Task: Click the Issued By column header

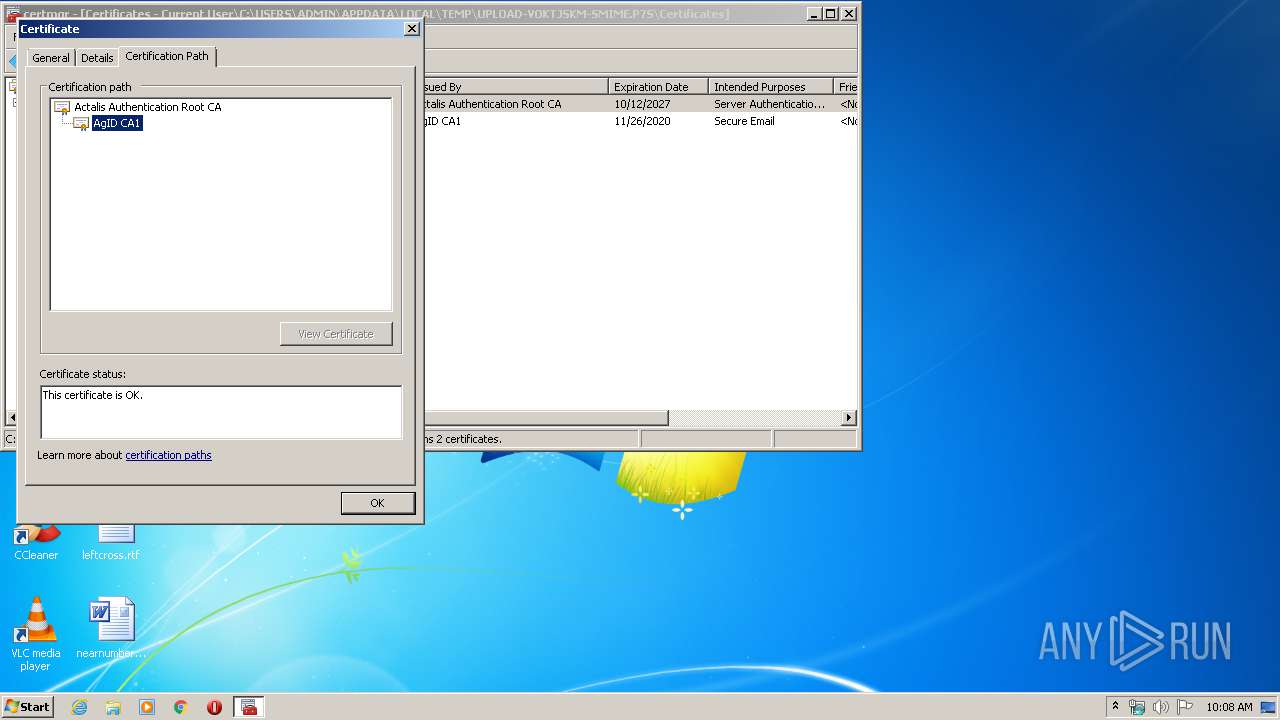Action: pyautogui.click(x=515, y=87)
